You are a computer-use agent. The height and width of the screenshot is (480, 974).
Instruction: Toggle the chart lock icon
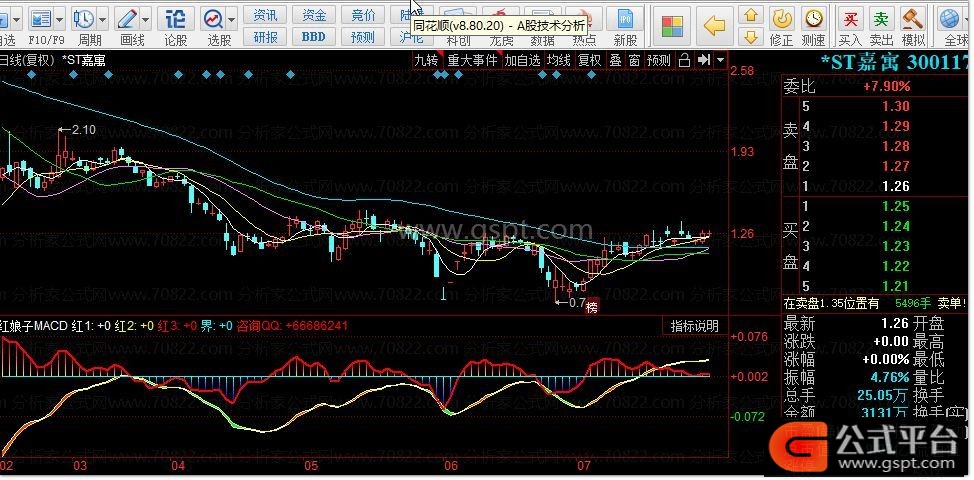pyautogui.click(x=685, y=60)
